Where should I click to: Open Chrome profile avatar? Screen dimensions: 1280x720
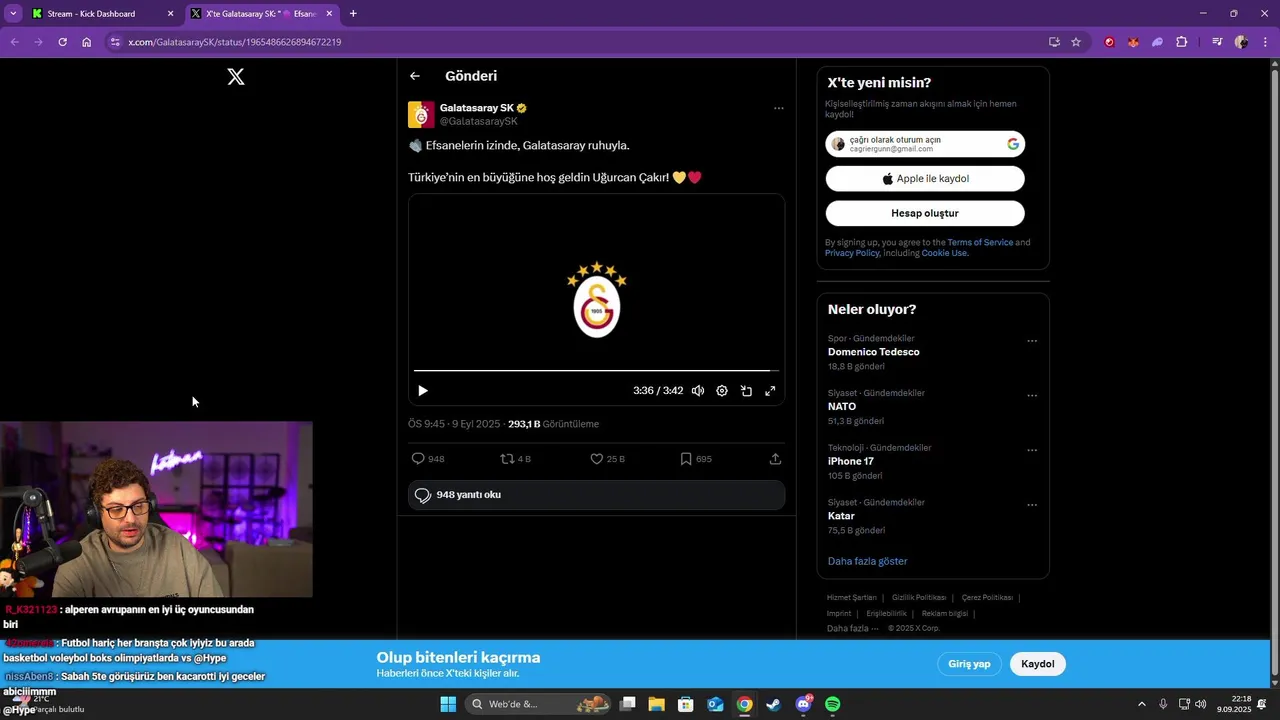(x=1241, y=42)
